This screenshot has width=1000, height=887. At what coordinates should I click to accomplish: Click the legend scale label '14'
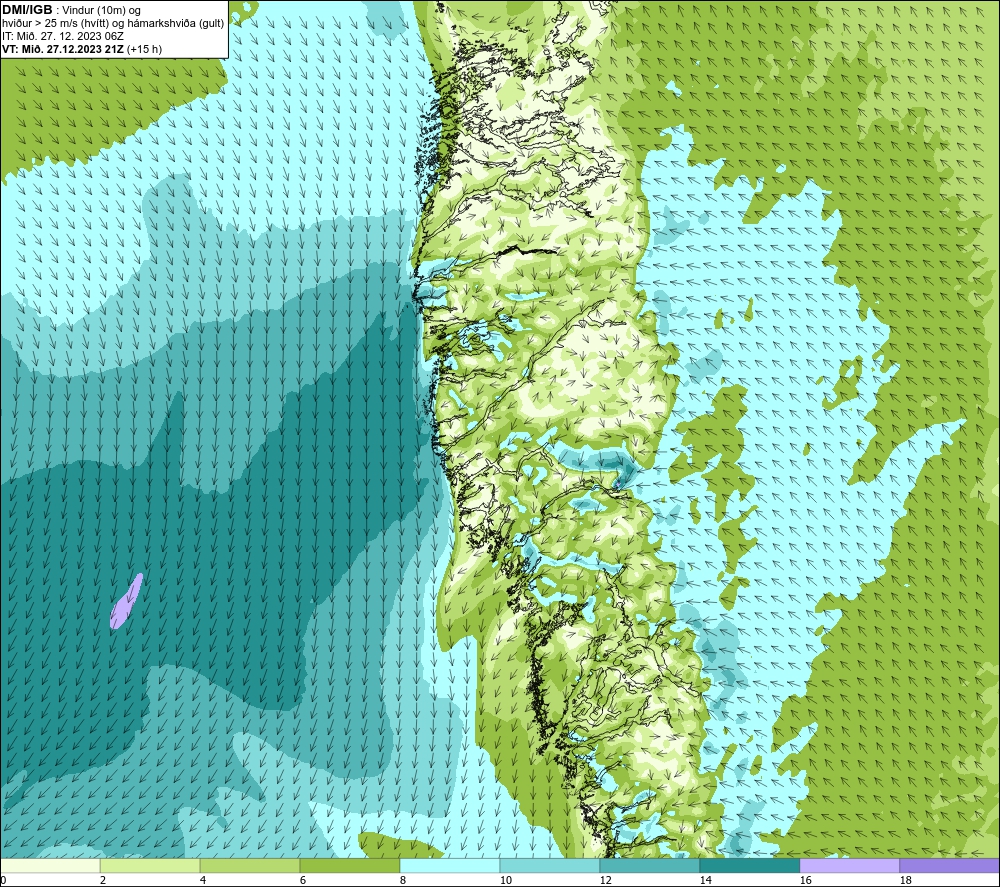(x=705, y=880)
